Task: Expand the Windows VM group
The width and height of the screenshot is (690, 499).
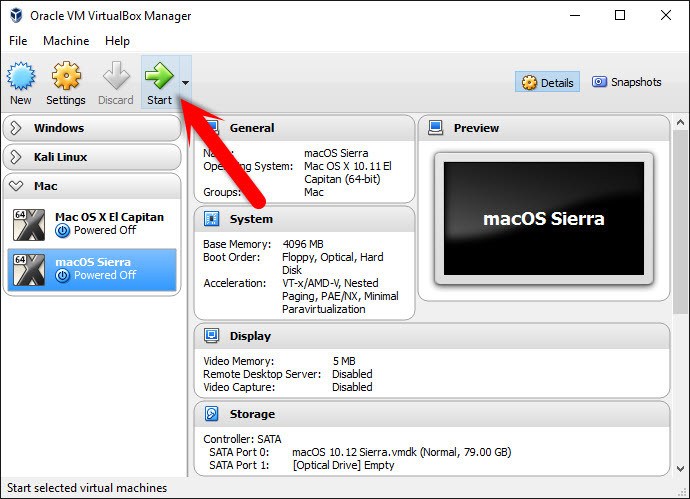Action: [17, 128]
